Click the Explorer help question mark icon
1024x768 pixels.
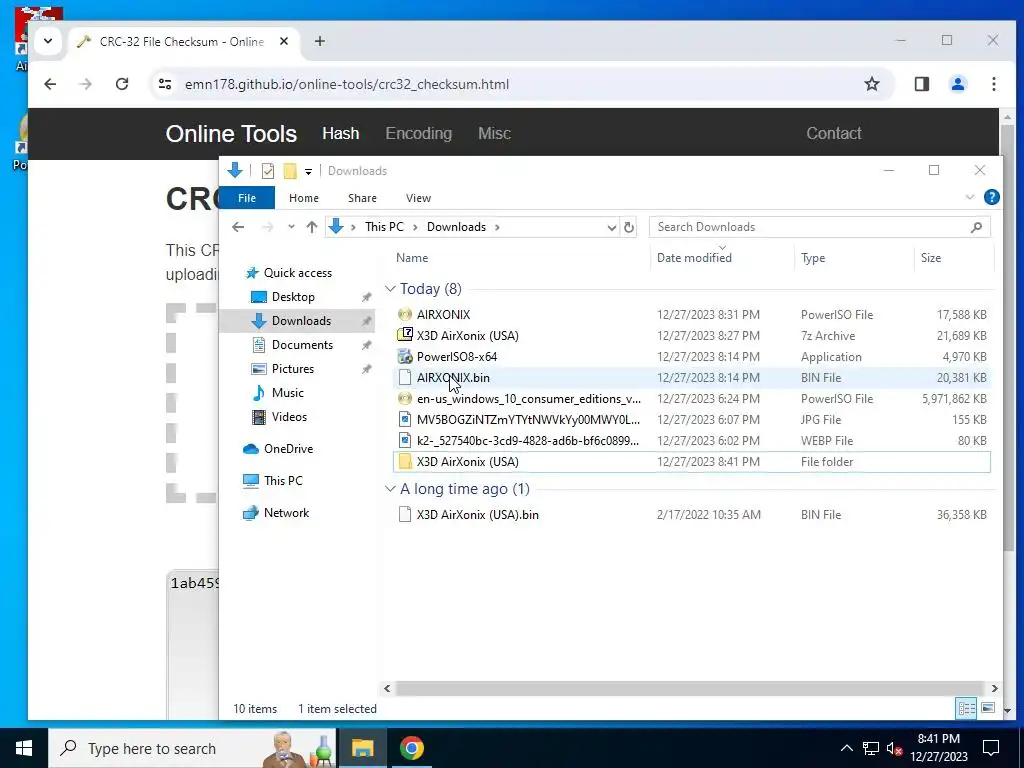(991, 197)
